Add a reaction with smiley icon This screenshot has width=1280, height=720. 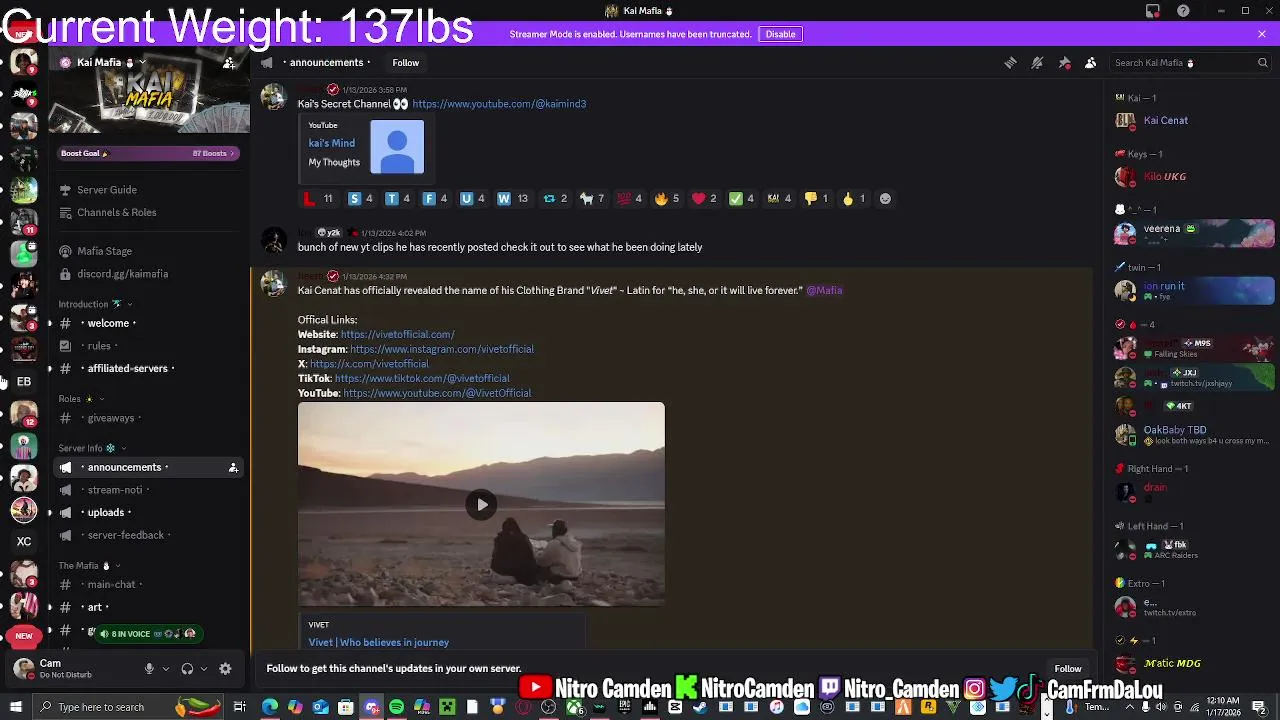point(885,198)
